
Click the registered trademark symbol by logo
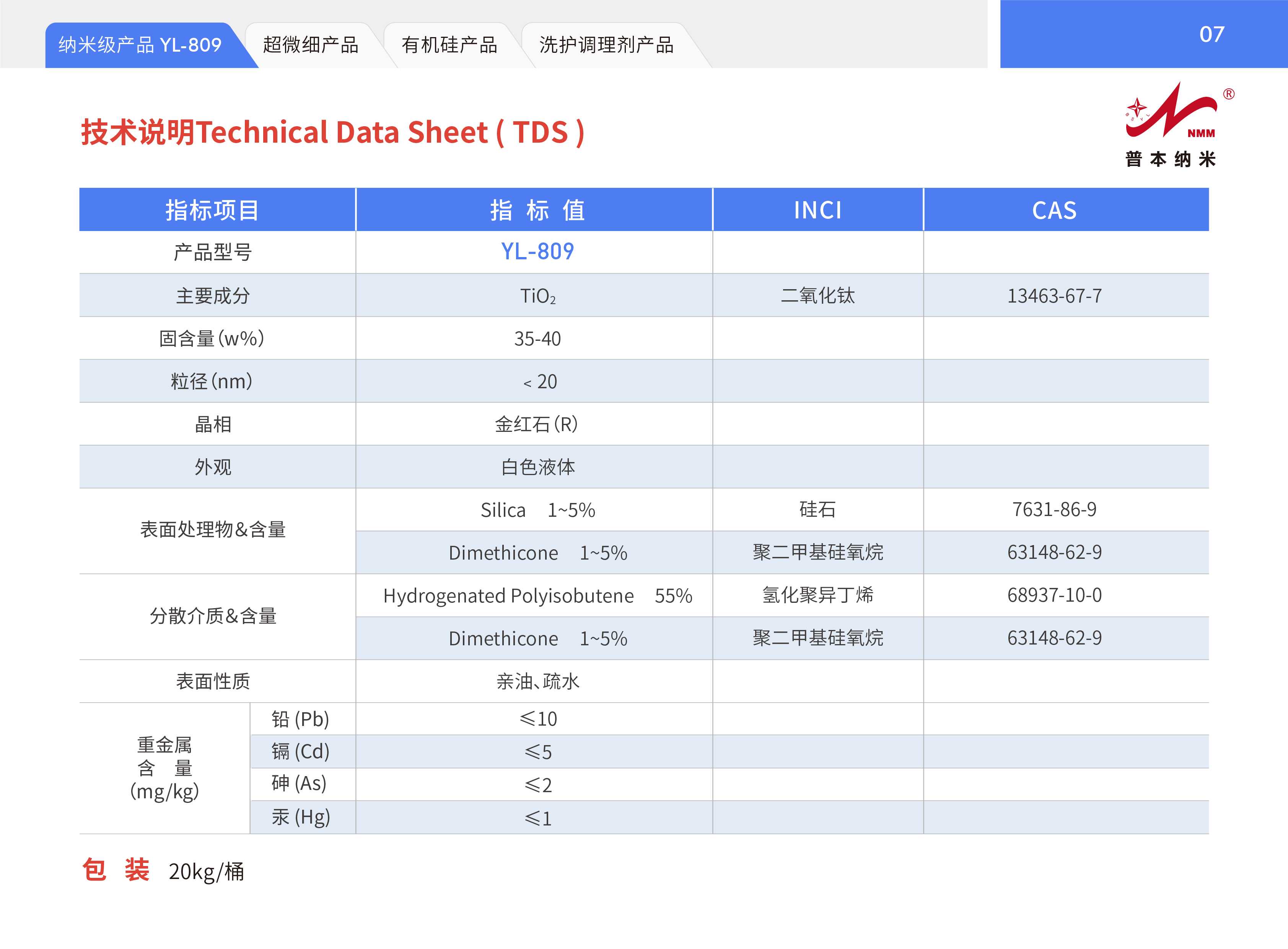pos(1228,94)
